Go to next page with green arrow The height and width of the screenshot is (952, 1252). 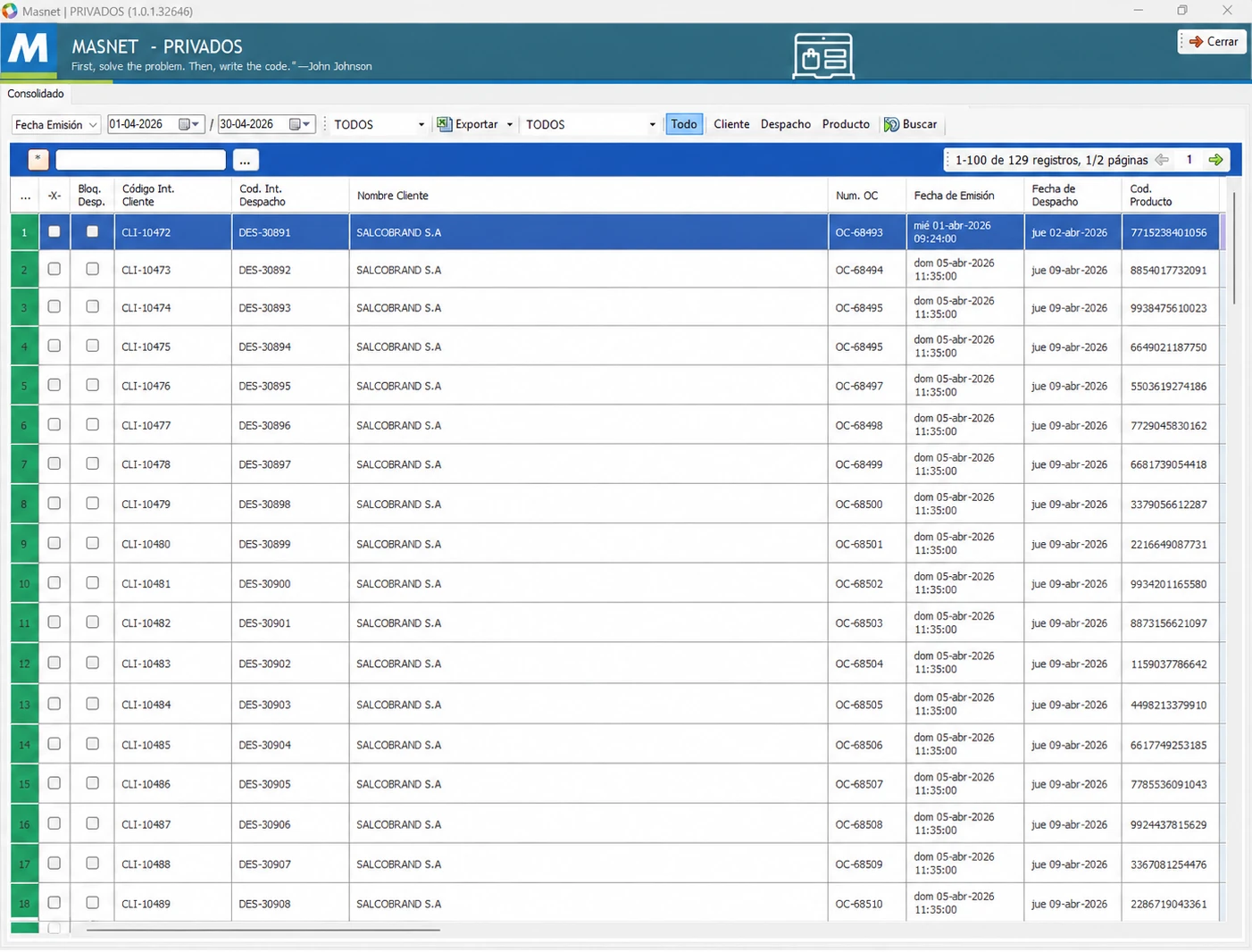point(1215,160)
